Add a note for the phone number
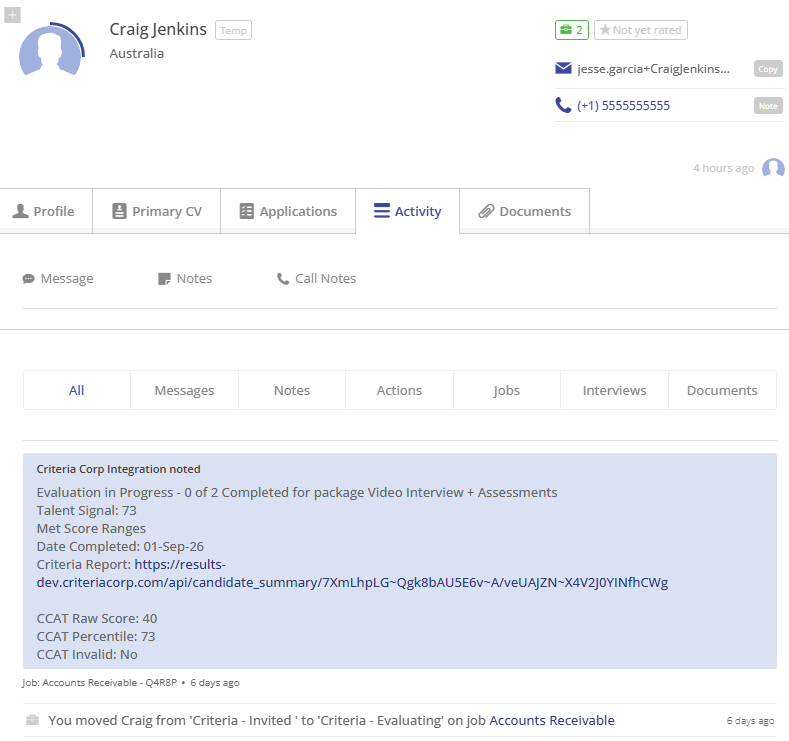This screenshot has height=741, width=789. [x=768, y=106]
